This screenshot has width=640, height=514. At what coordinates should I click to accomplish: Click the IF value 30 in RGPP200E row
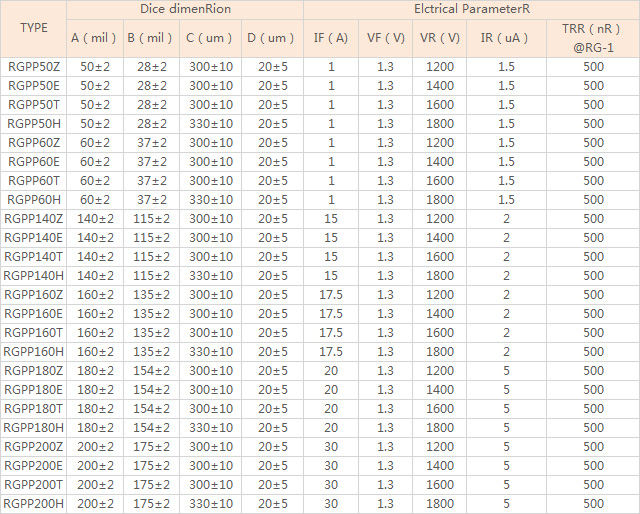point(331,465)
